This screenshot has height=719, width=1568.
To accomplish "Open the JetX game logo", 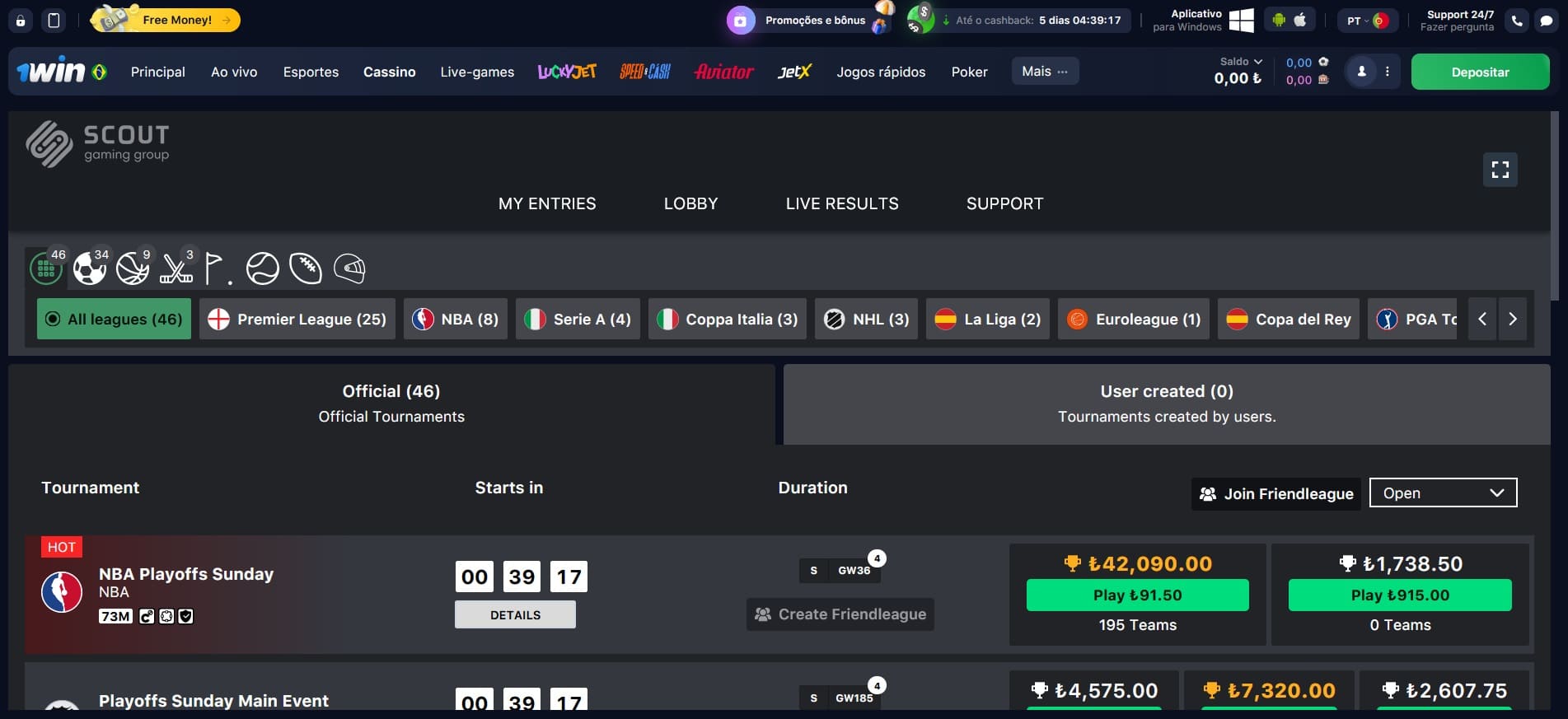I will point(794,72).
